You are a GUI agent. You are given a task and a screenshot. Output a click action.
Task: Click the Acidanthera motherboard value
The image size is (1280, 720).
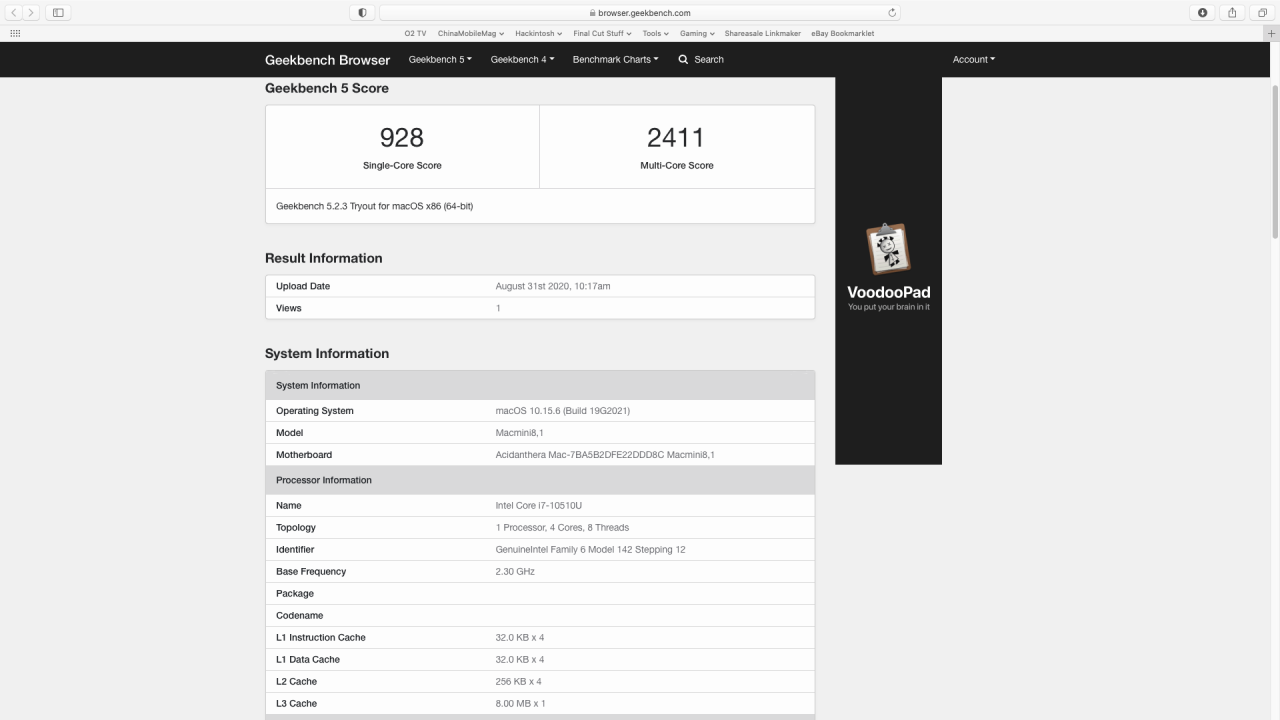605,455
